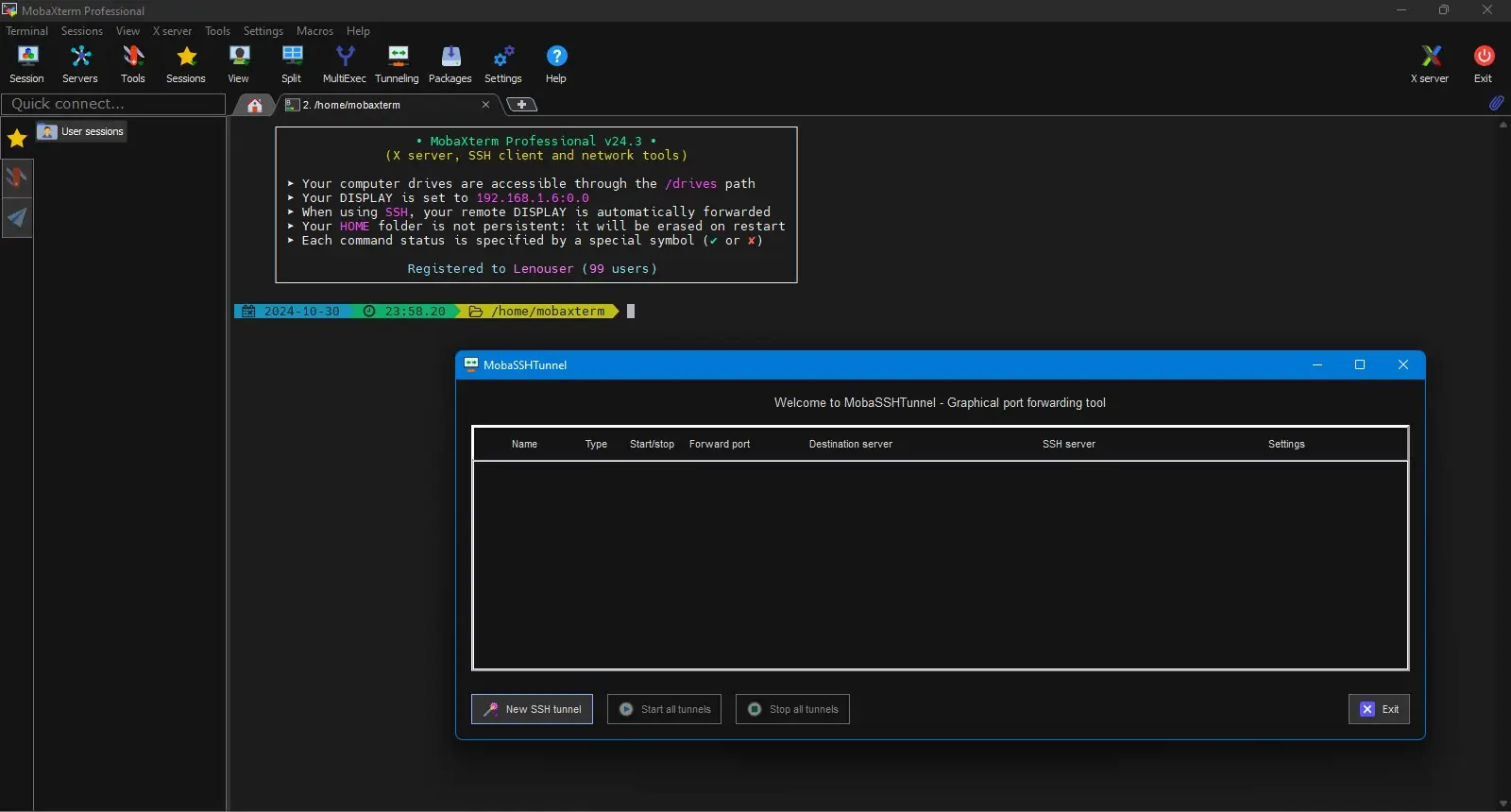The height and width of the screenshot is (812, 1511).
Task: Click the New SSH tunnel button
Action: [532, 709]
